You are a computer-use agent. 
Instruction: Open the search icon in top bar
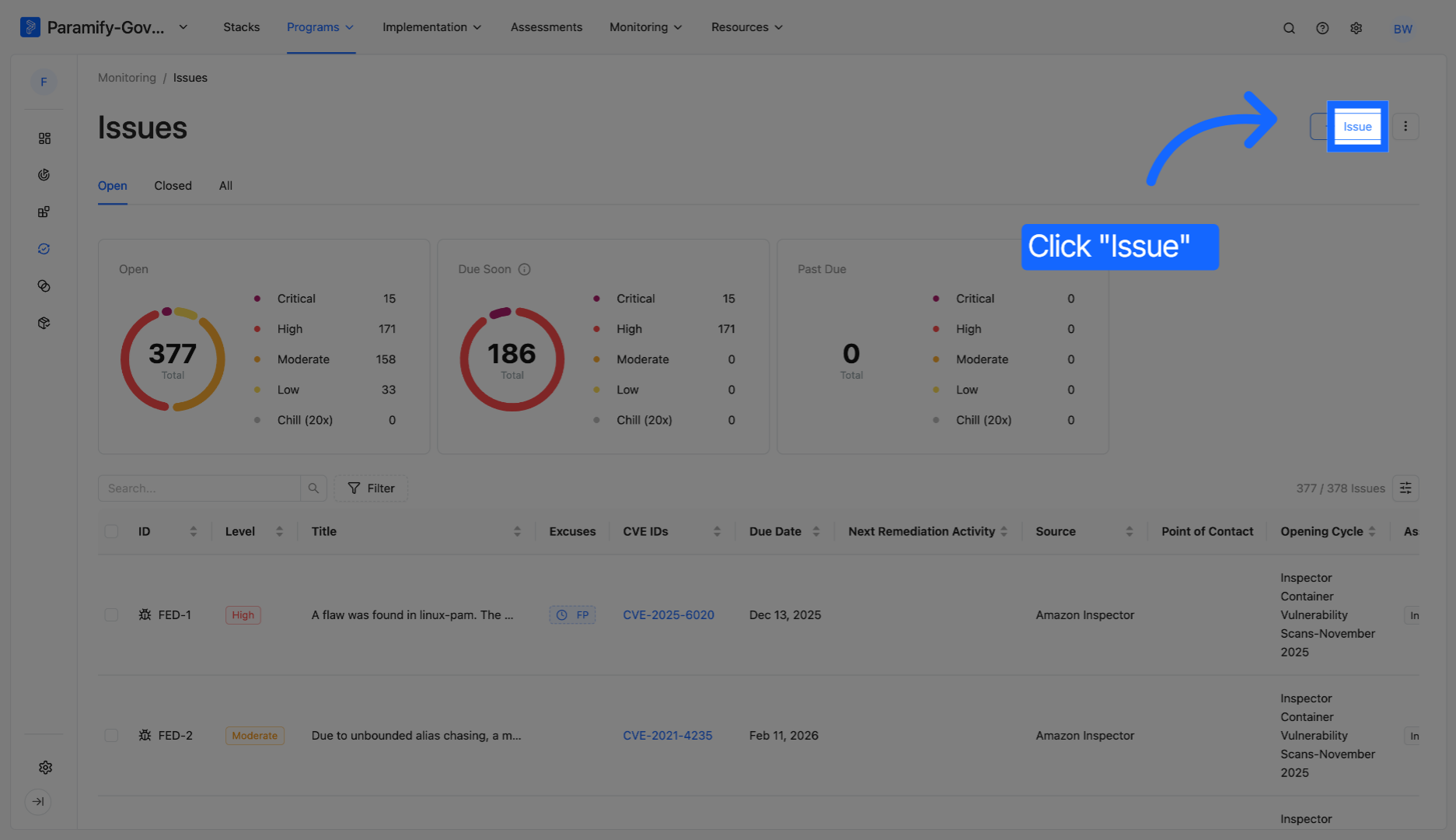pyautogui.click(x=1289, y=28)
